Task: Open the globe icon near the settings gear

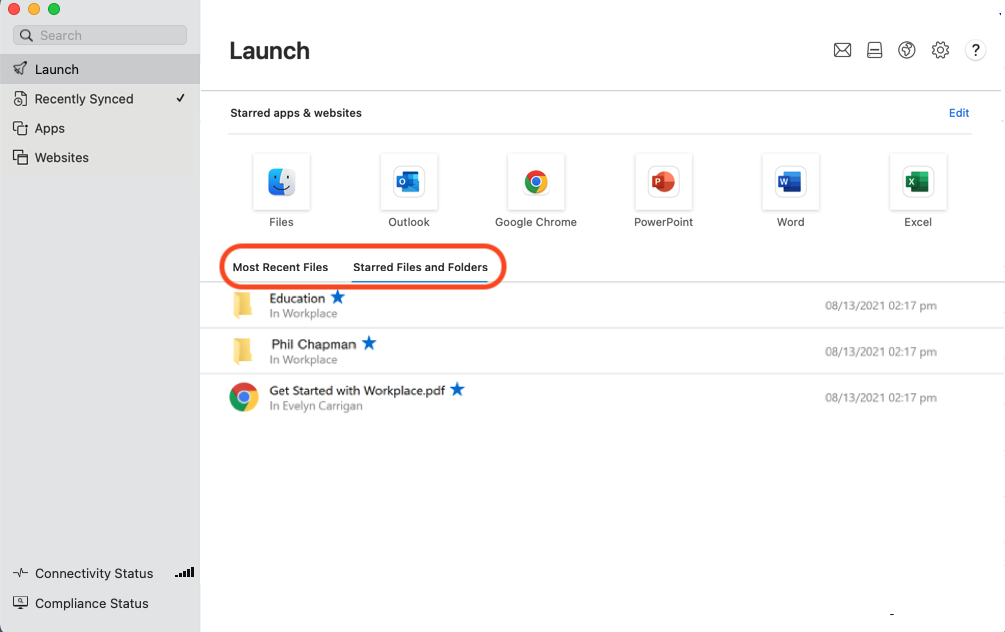Action: (x=907, y=50)
